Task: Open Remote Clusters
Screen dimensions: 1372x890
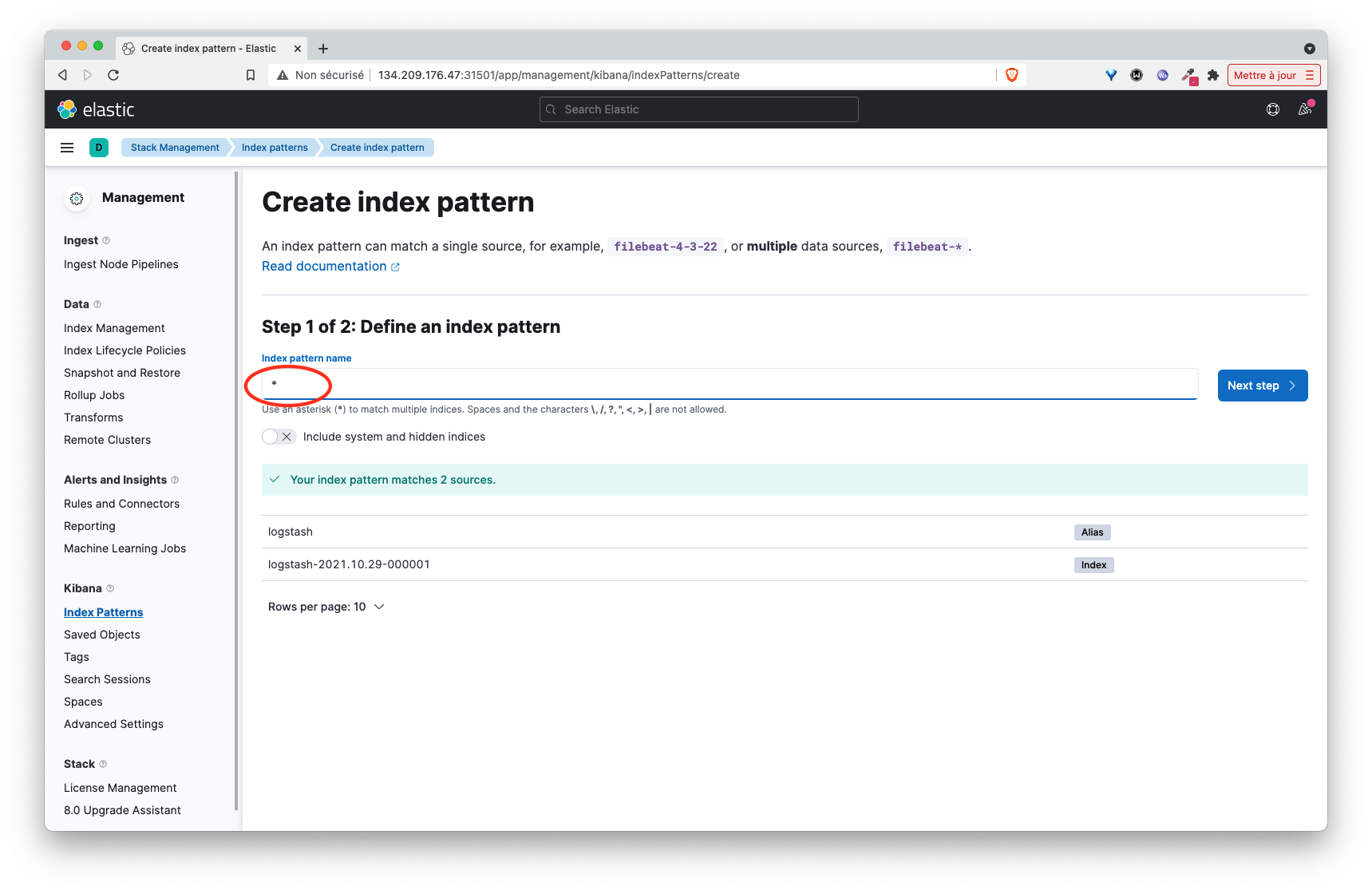Action: (107, 440)
